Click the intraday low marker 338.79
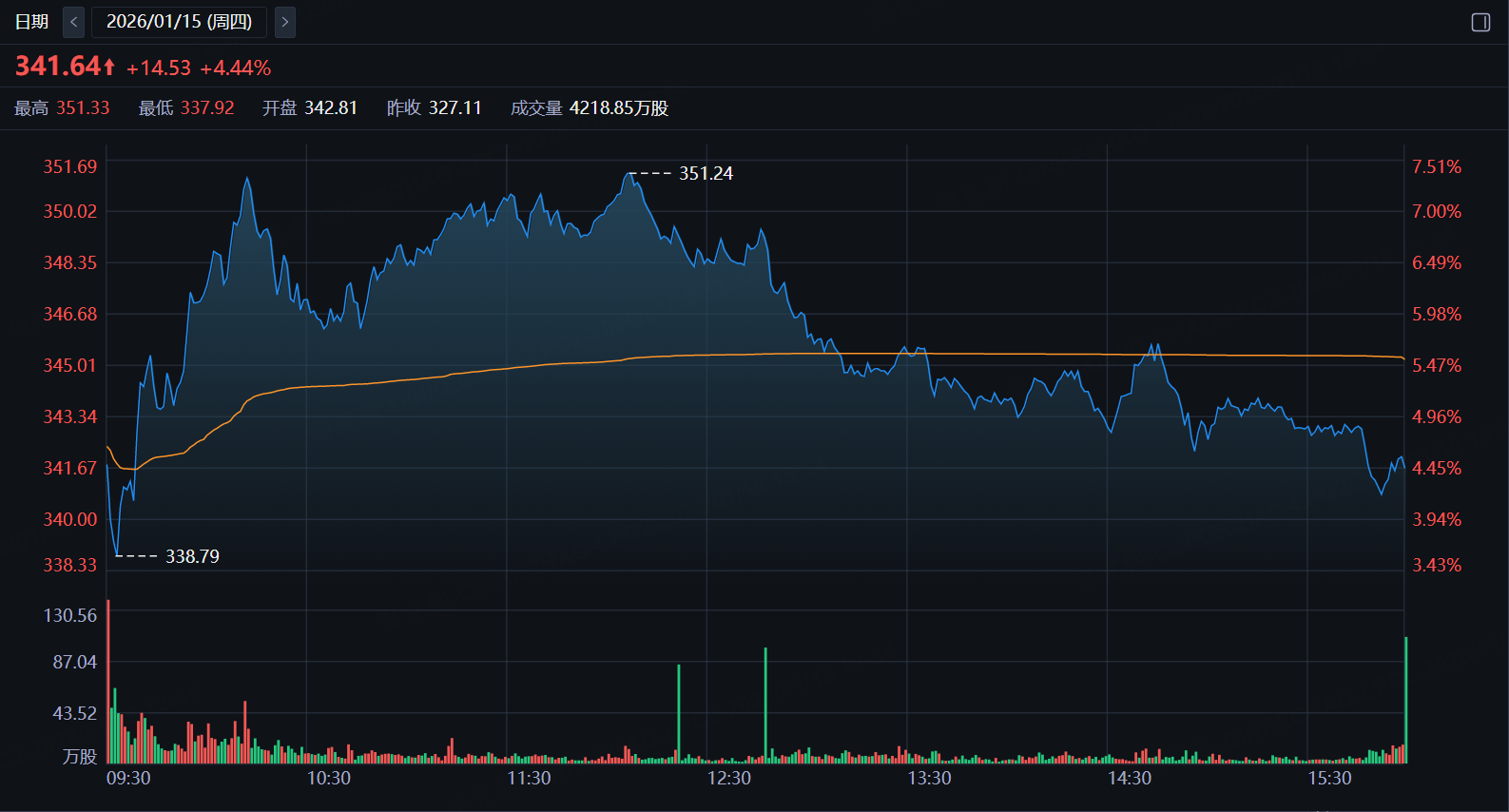 click(192, 556)
